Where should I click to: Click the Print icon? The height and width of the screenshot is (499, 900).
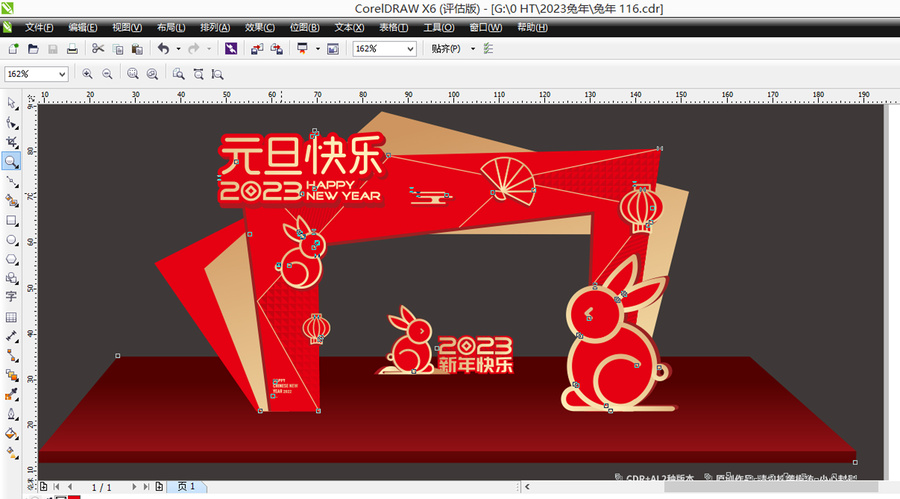click(x=72, y=49)
